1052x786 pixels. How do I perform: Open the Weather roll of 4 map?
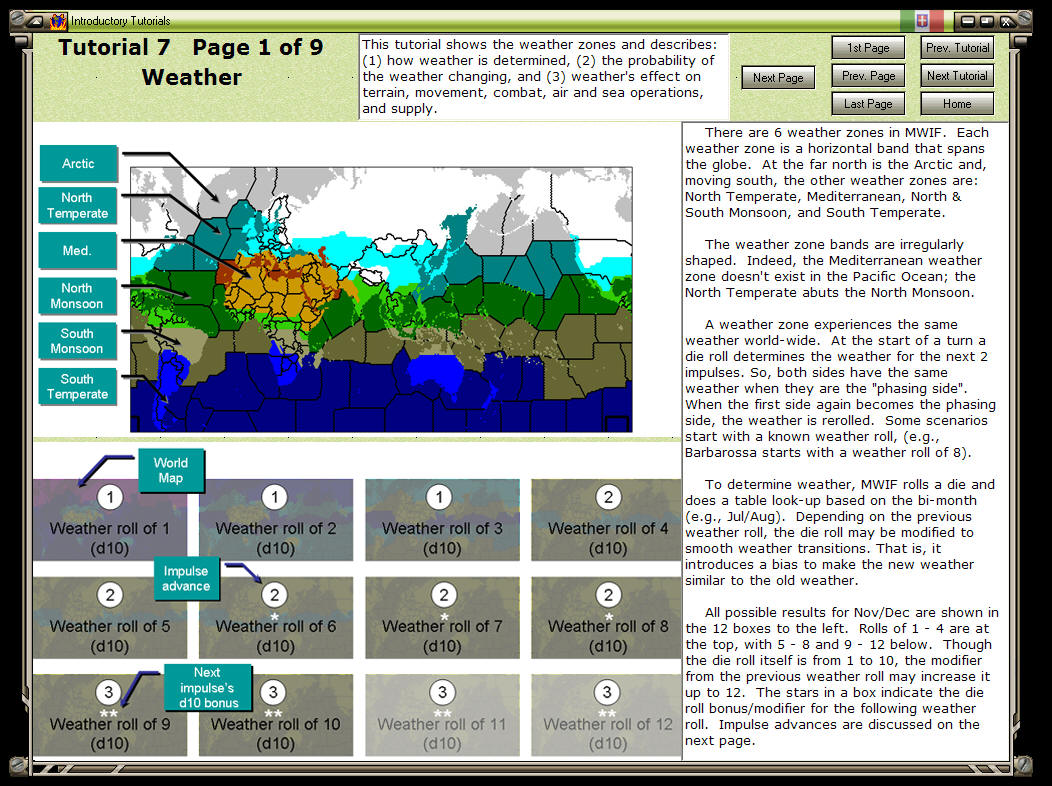[x=607, y=520]
